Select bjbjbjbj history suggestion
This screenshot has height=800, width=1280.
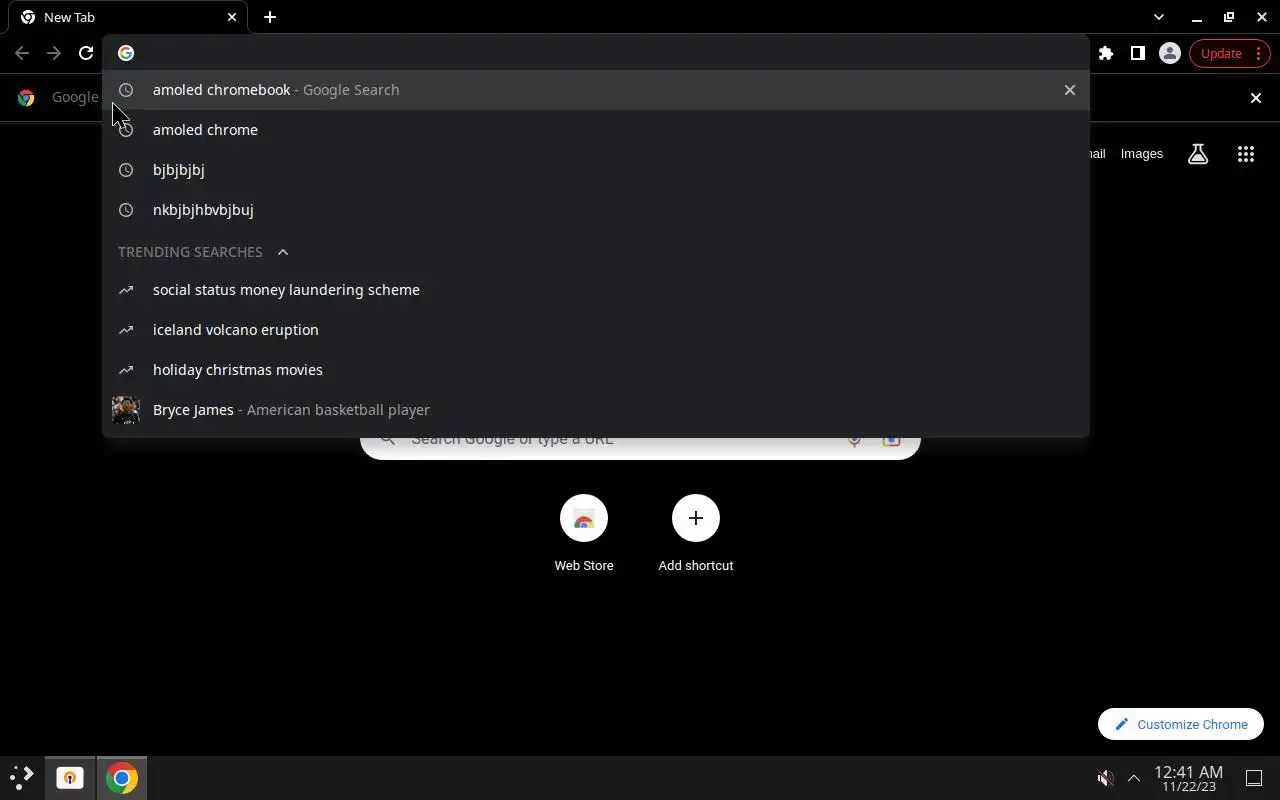(x=596, y=170)
